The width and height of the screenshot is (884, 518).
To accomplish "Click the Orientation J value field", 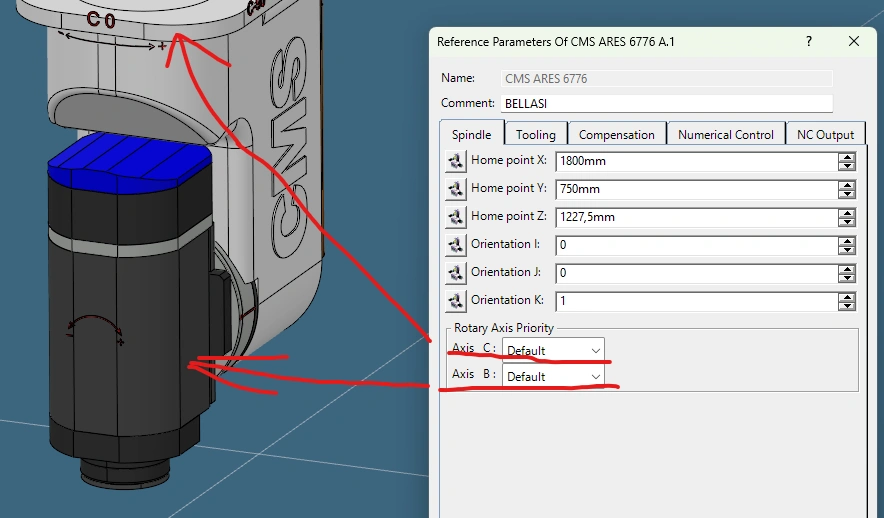I will tap(696, 273).
